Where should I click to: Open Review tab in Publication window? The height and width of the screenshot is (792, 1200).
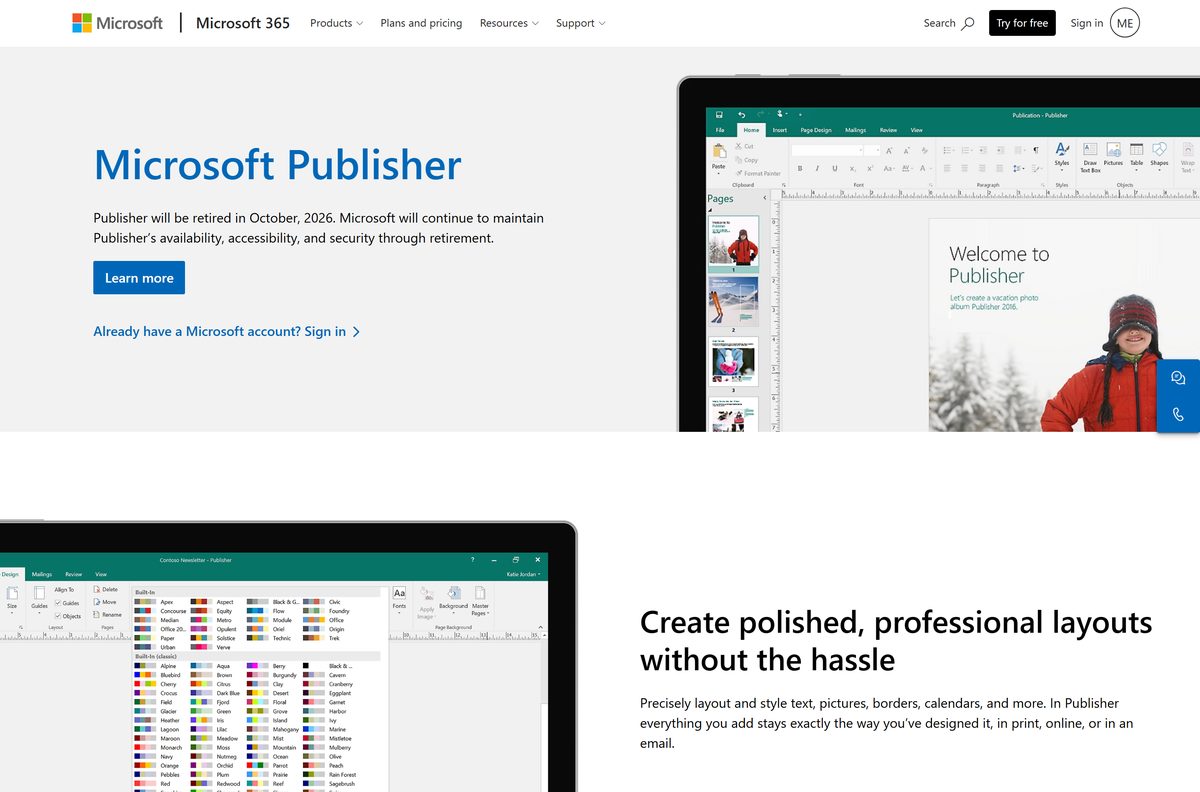888,130
